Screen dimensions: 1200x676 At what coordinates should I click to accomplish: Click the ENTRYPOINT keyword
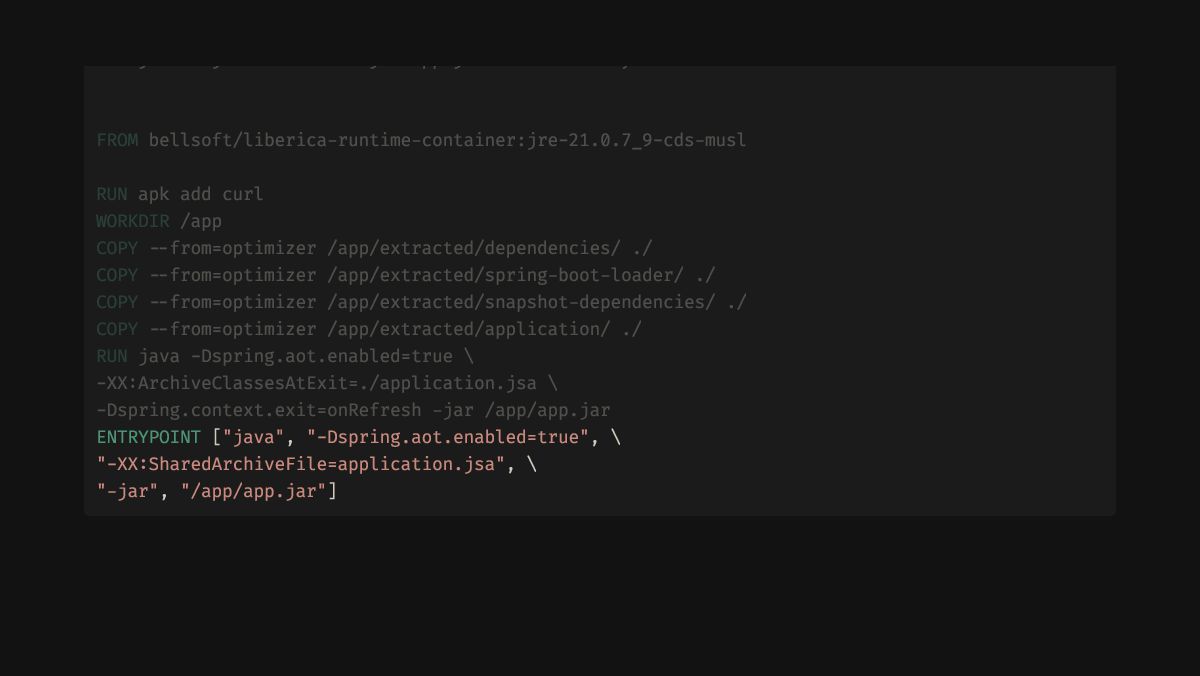pos(149,437)
